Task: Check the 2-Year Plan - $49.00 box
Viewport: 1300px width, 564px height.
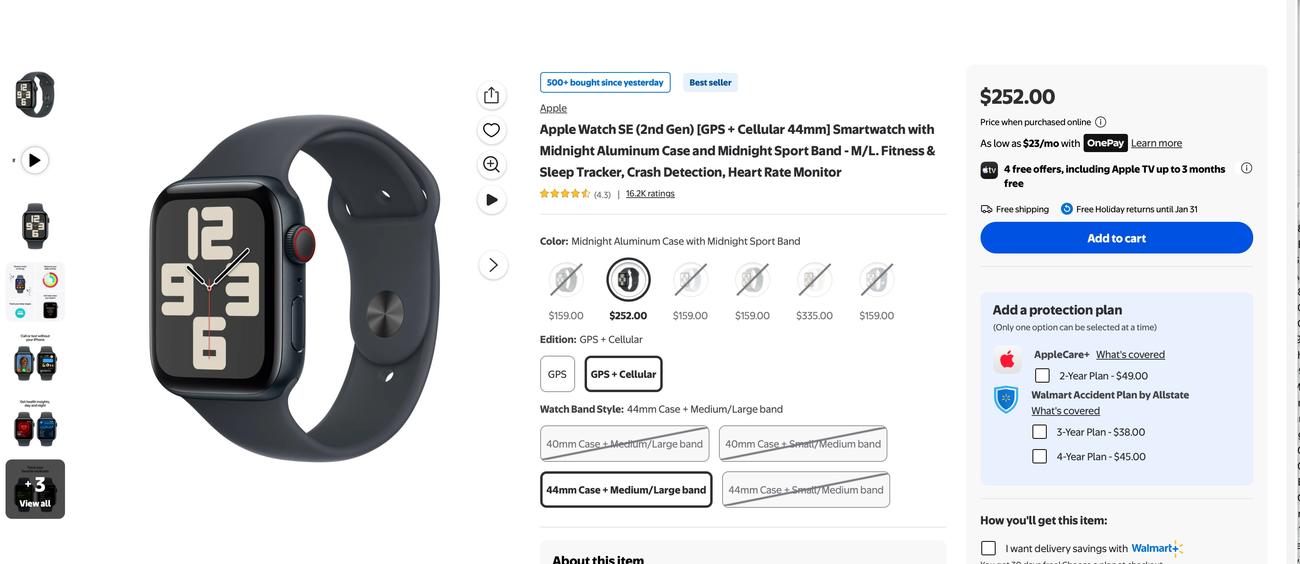Action: pos(1042,376)
